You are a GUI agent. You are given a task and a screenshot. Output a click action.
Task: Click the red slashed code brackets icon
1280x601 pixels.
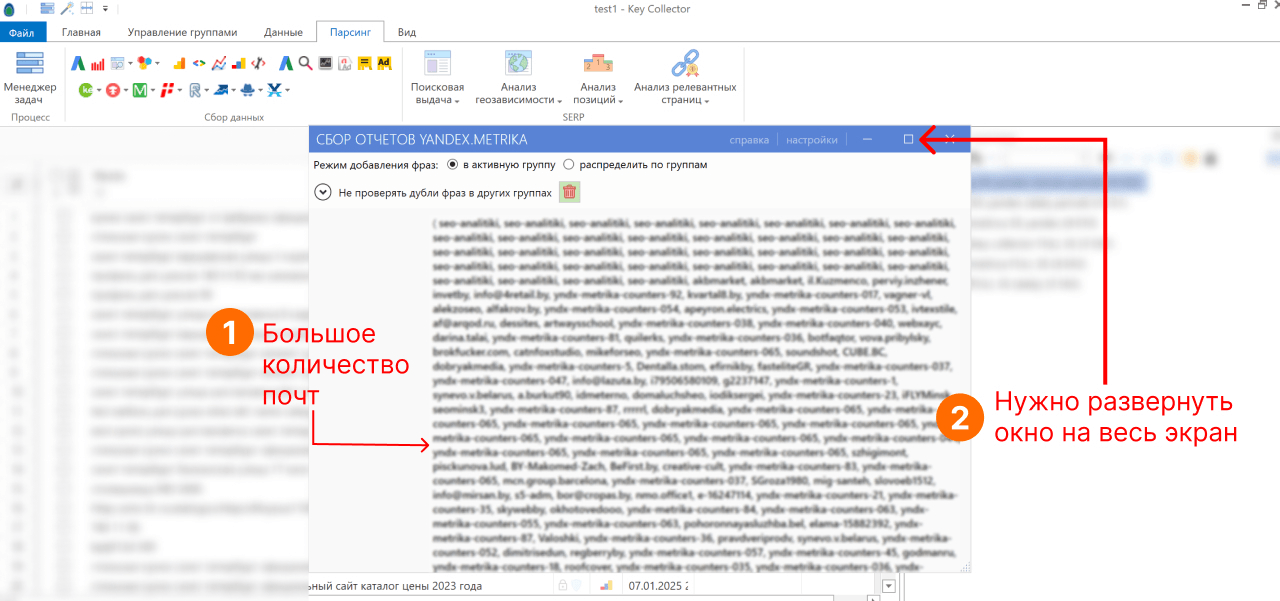(259, 63)
